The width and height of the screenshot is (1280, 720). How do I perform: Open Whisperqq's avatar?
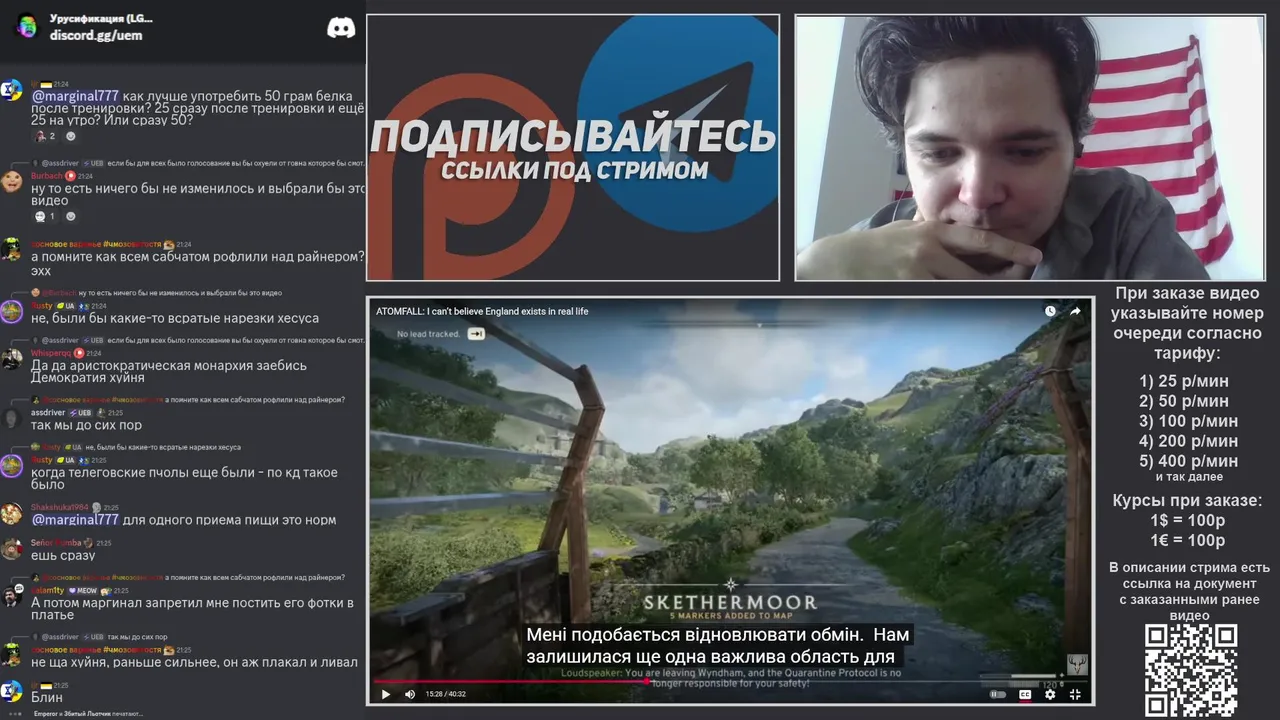click(11, 358)
